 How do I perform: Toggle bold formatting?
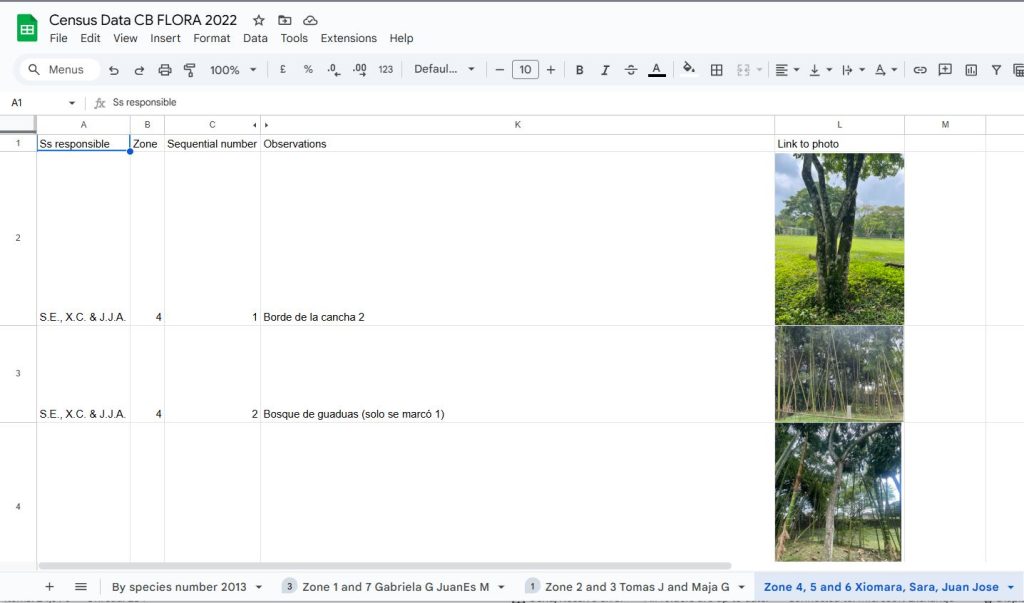(579, 70)
